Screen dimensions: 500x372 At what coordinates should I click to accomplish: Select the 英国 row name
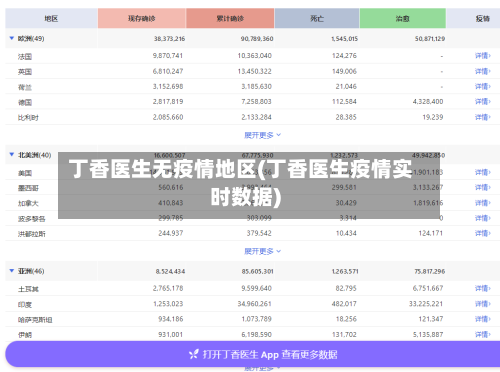click(x=25, y=72)
